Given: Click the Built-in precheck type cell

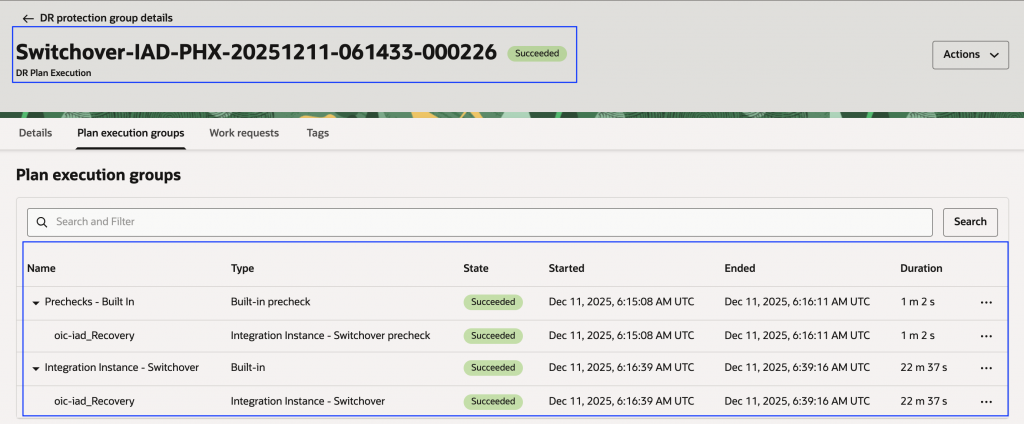Looking at the screenshot, I should pos(268,302).
